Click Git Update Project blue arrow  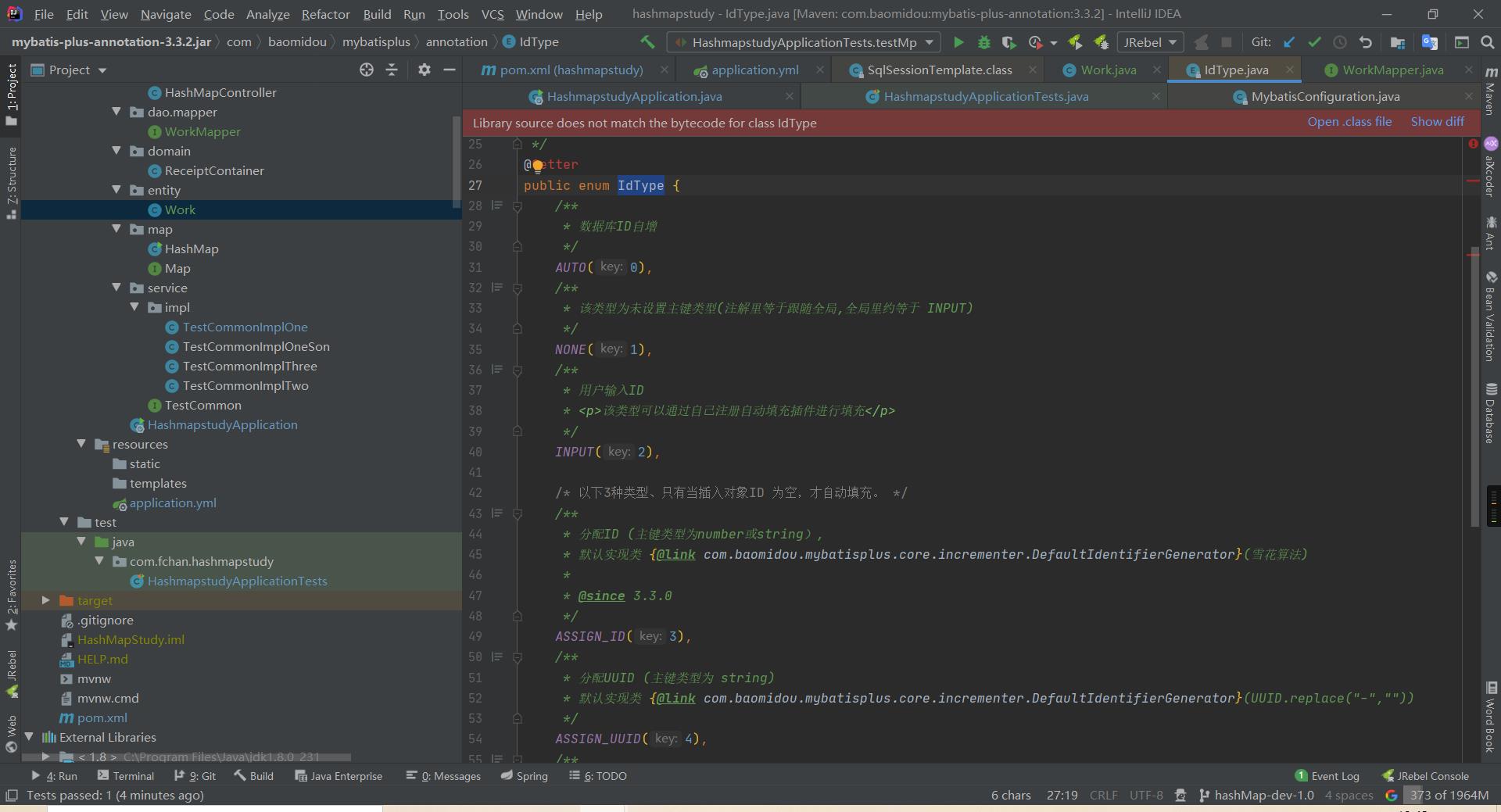coord(1289,42)
